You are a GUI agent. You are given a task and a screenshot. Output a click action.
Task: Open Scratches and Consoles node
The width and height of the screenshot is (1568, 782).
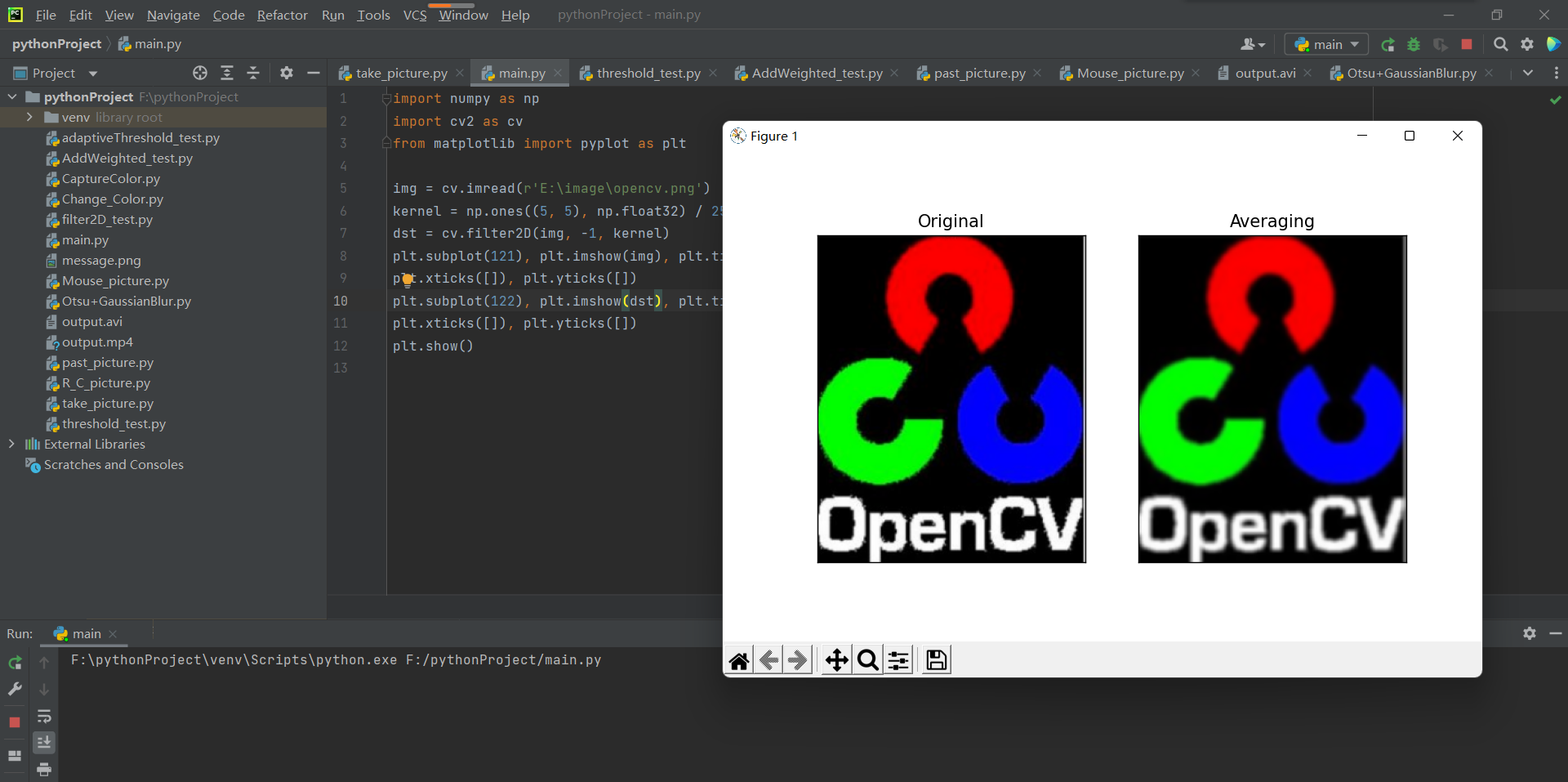pos(114,464)
